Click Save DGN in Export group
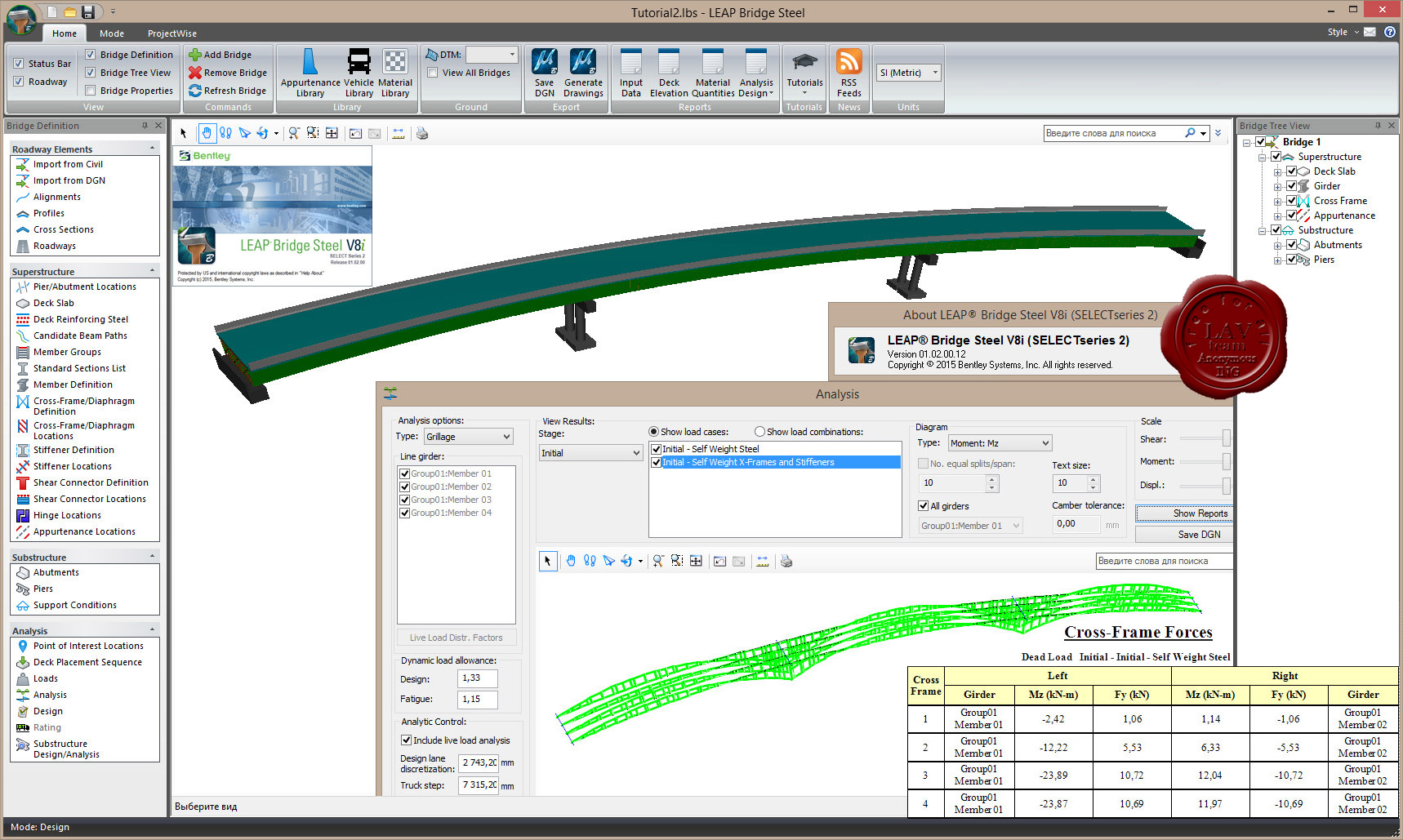The width and height of the screenshot is (1403, 840). click(544, 73)
